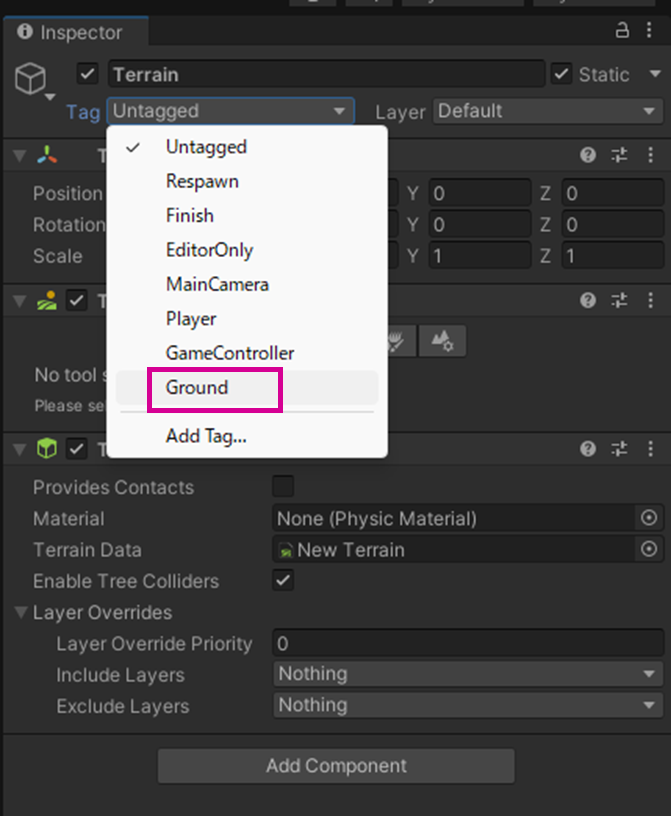Enable the Provides Contacts checkbox

[x=284, y=487]
